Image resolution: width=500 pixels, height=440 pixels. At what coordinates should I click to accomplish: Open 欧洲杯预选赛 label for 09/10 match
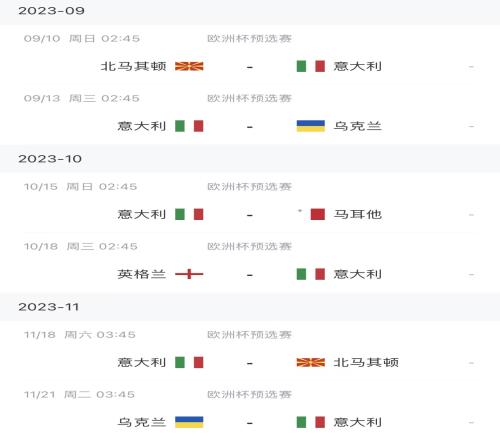coord(249,39)
